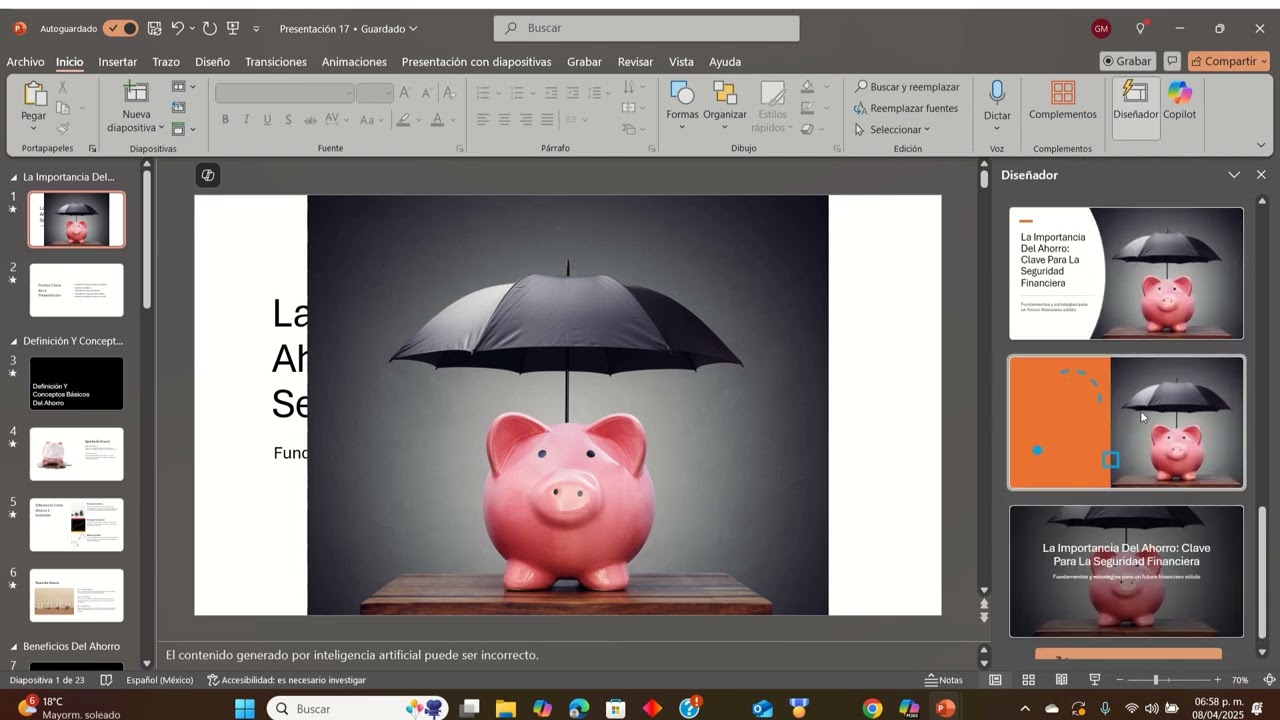Choose the orange Designer layout option
Image resolution: width=1280 pixels, height=720 pixels.
click(1126, 422)
